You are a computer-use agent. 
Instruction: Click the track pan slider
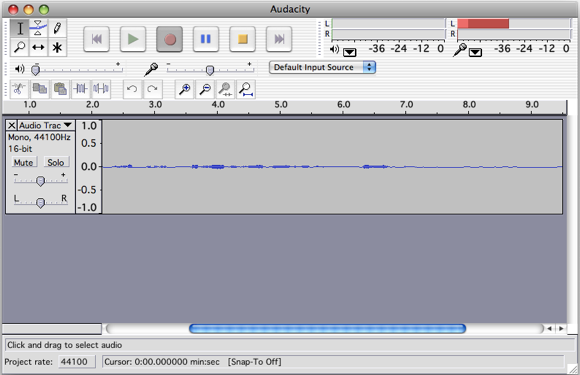[x=40, y=202]
